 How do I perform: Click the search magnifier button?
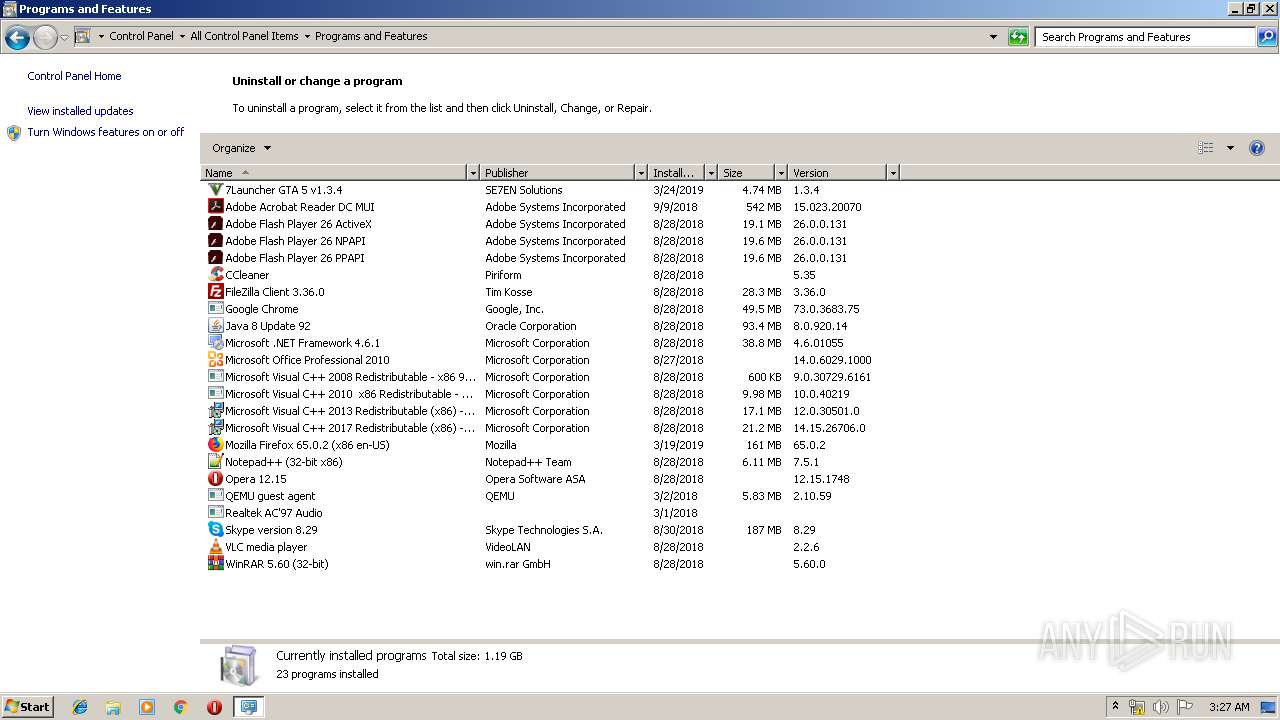click(x=1267, y=37)
